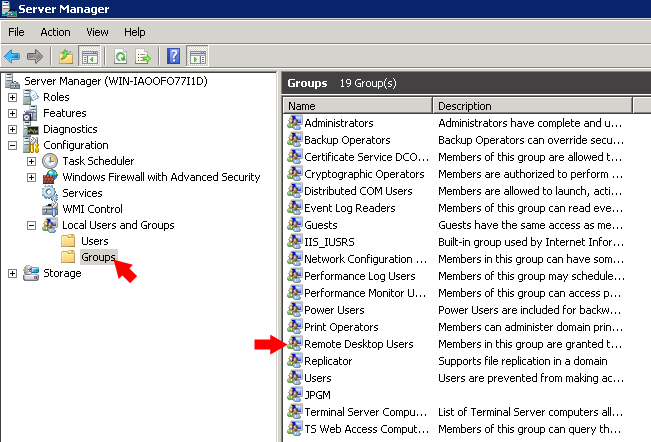This screenshot has height=442, width=651.
Task: Click the Administrators group icon
Action: tap(294, 123)
